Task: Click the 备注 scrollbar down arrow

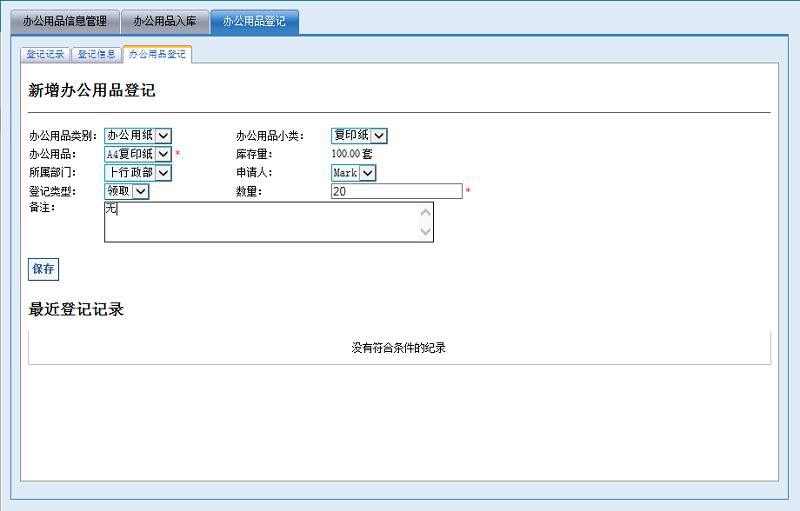Action: click(426, 232)
